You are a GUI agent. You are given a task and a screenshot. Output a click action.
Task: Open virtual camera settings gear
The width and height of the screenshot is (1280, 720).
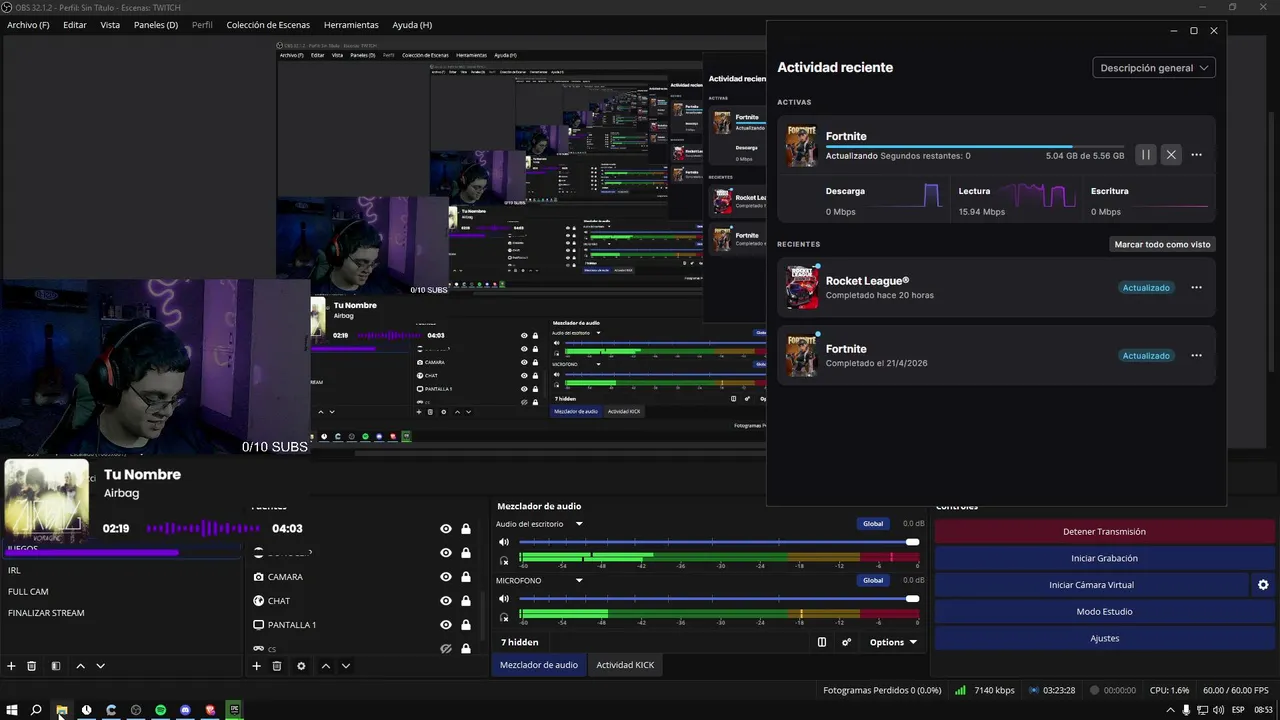tap(1263, 585)
